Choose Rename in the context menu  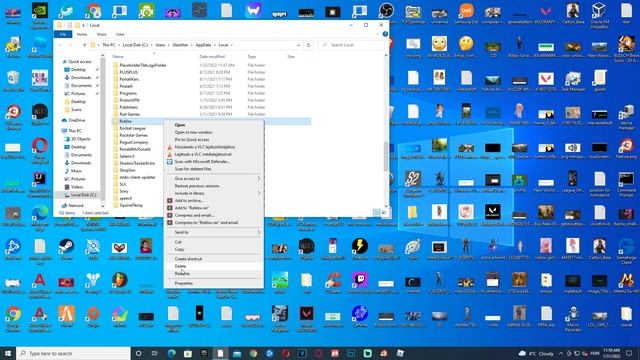182,273
